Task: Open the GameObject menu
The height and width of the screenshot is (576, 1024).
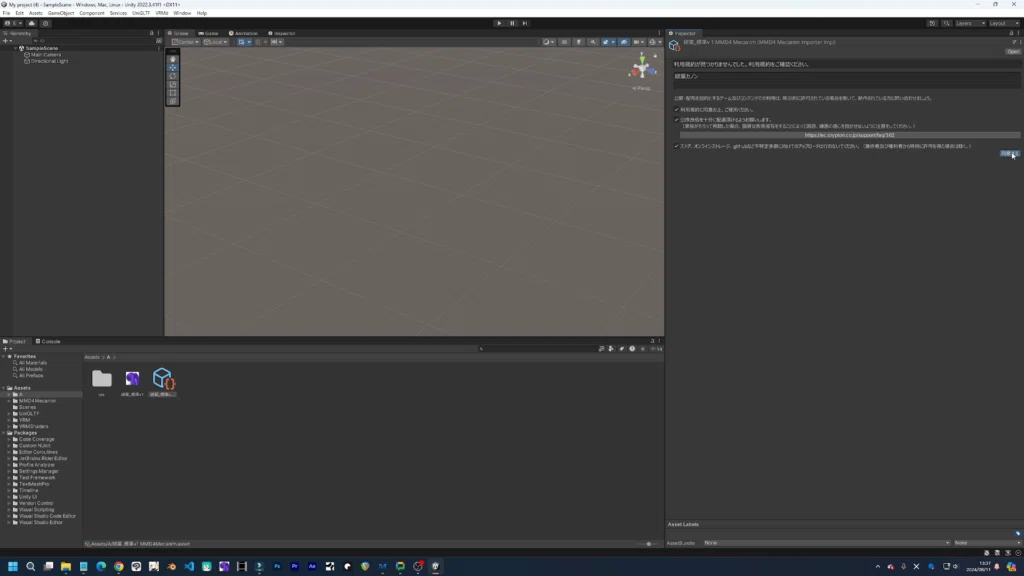Action: [61, 13]
